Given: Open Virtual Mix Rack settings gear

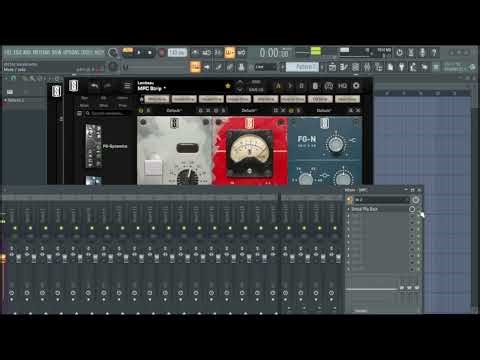Looking at the screenshot, I should [x=356, y=86].
